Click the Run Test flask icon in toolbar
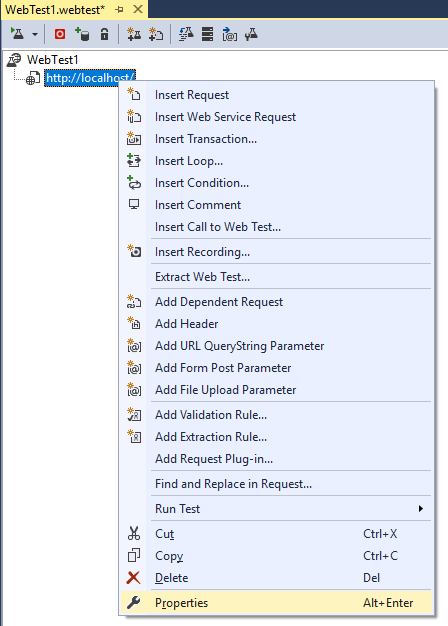Viewport: 448px width, 626px height. click(x=17, y=34)
